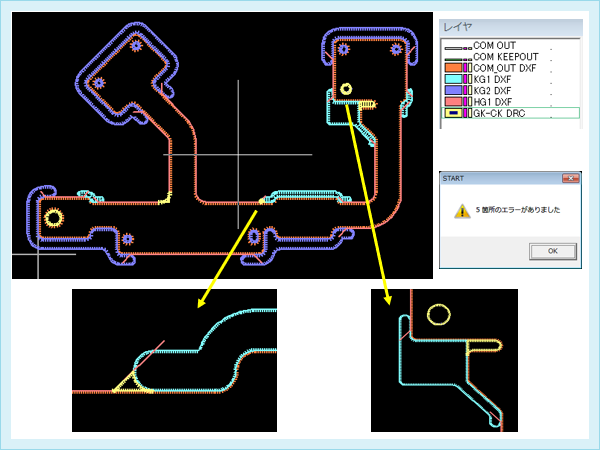Select the KG2 DXF layer name

494,91
